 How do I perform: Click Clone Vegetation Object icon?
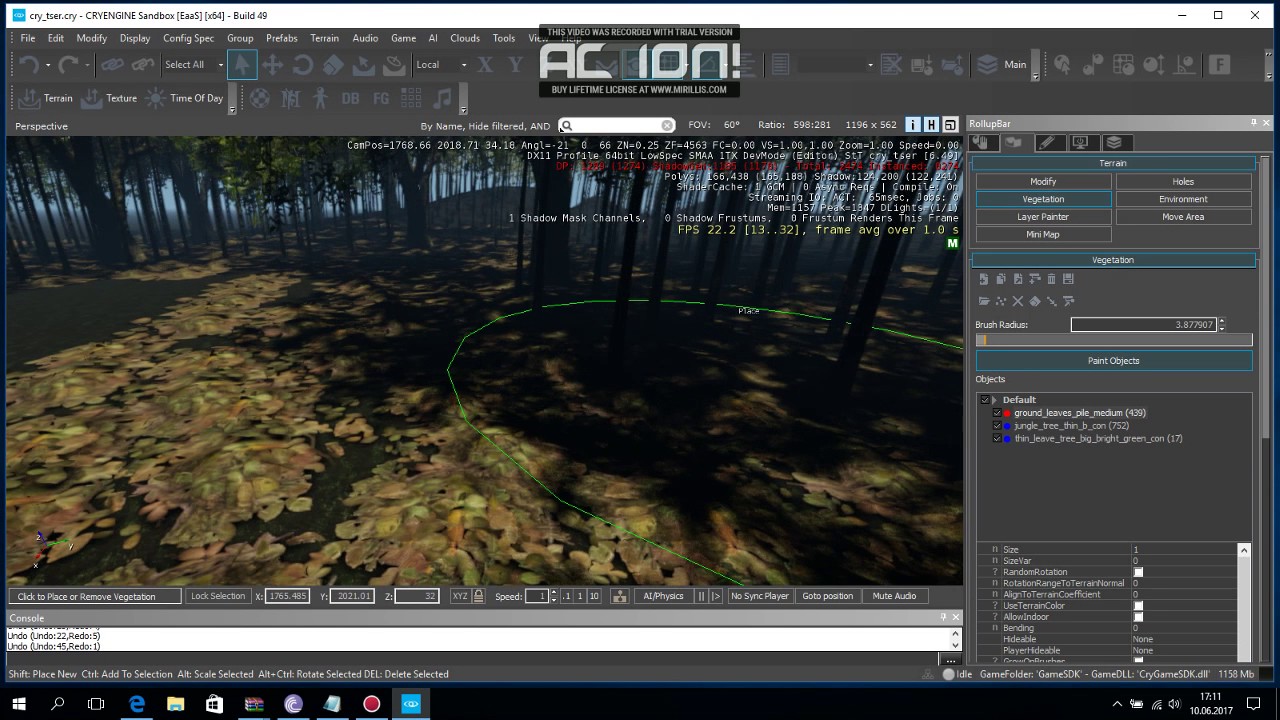pyautogui.click(x=1001, y=279)
